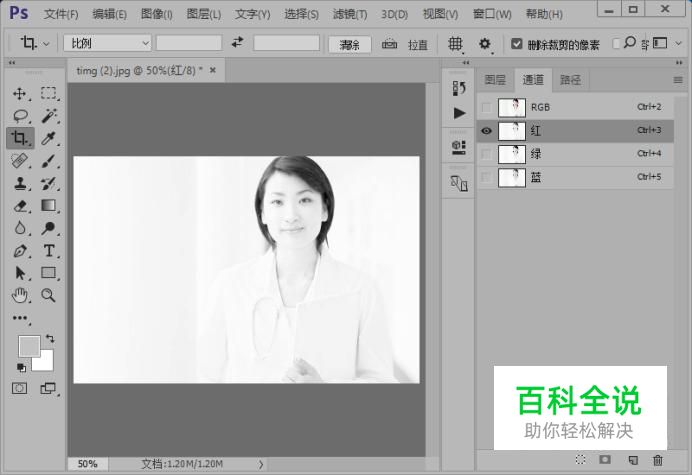Viewport: 692px width, 475px height.
Task: Open the Image menu
Action: (157, 15)
